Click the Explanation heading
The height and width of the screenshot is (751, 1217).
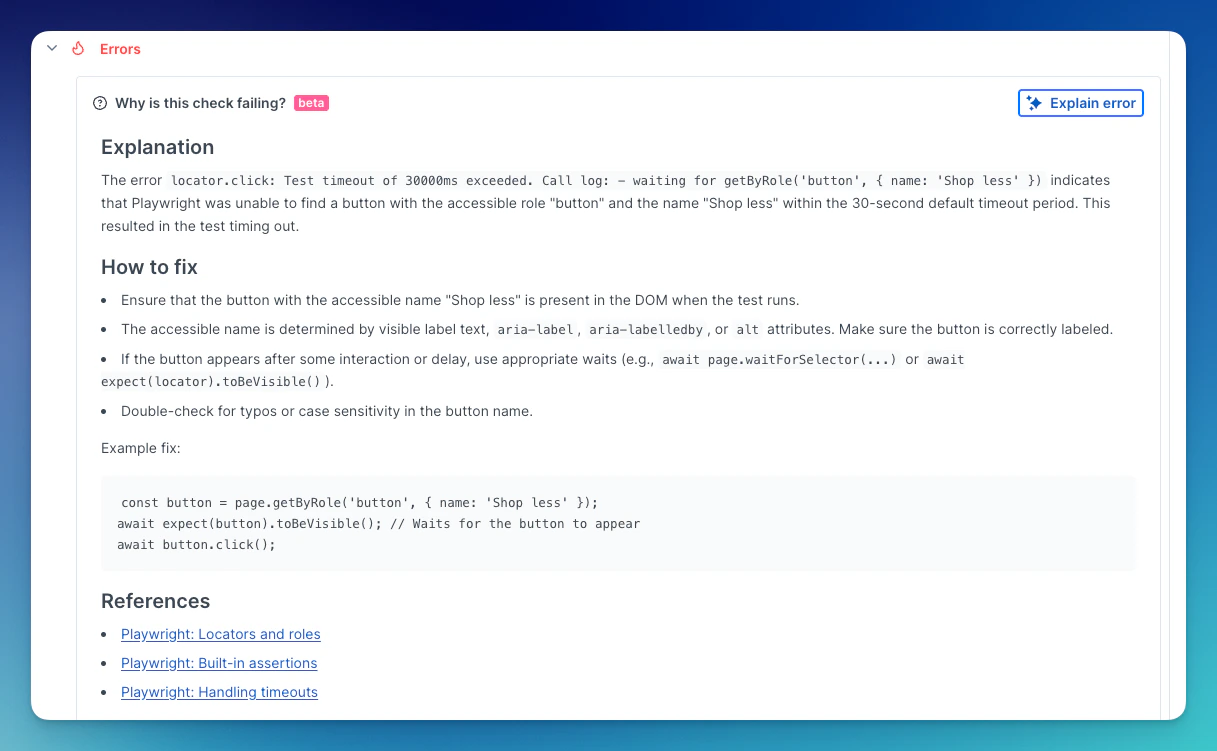pos(158,147)
